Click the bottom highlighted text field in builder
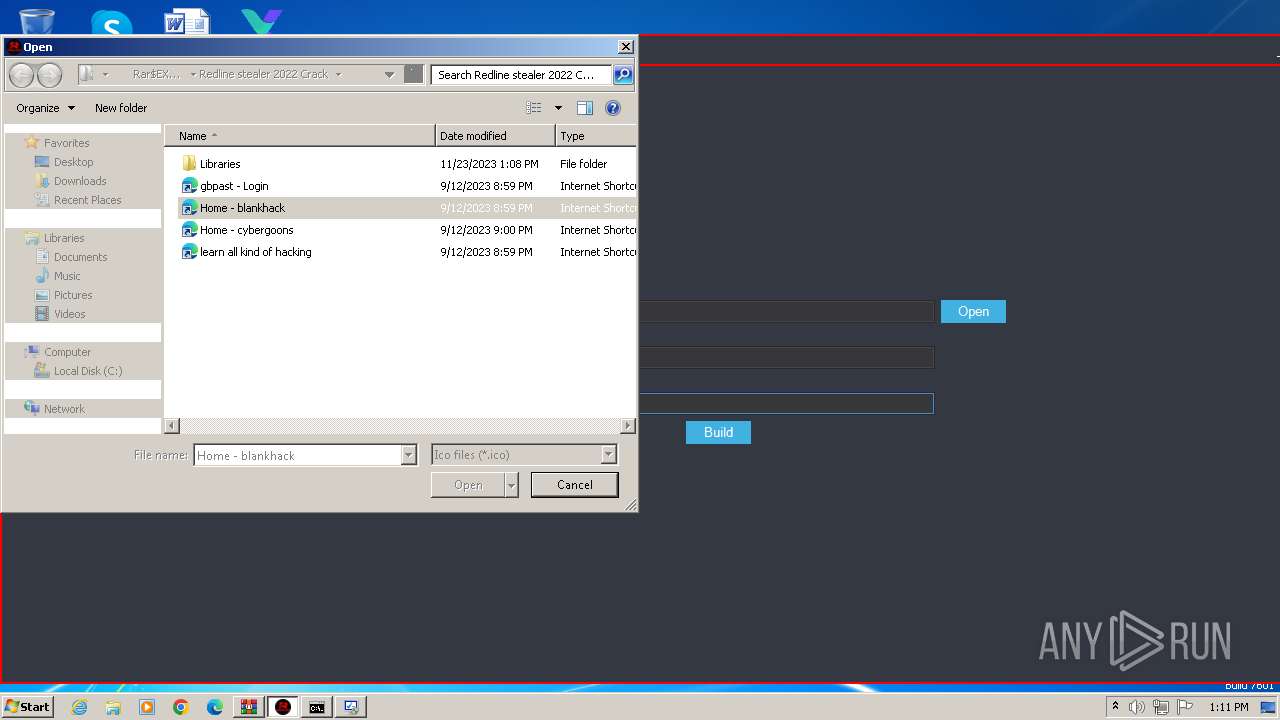The image size is (1280, 720). pyautogui.click(x=786, y=403)
